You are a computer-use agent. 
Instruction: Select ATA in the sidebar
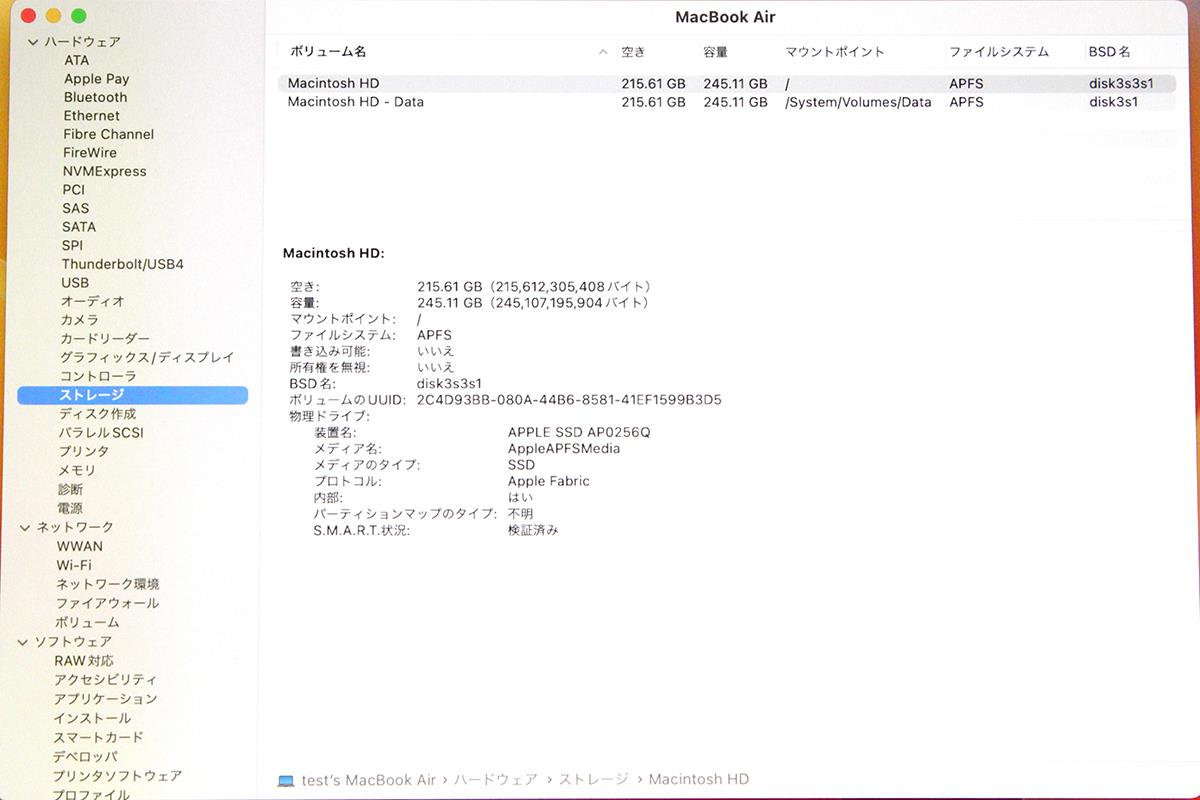[77, 60]
